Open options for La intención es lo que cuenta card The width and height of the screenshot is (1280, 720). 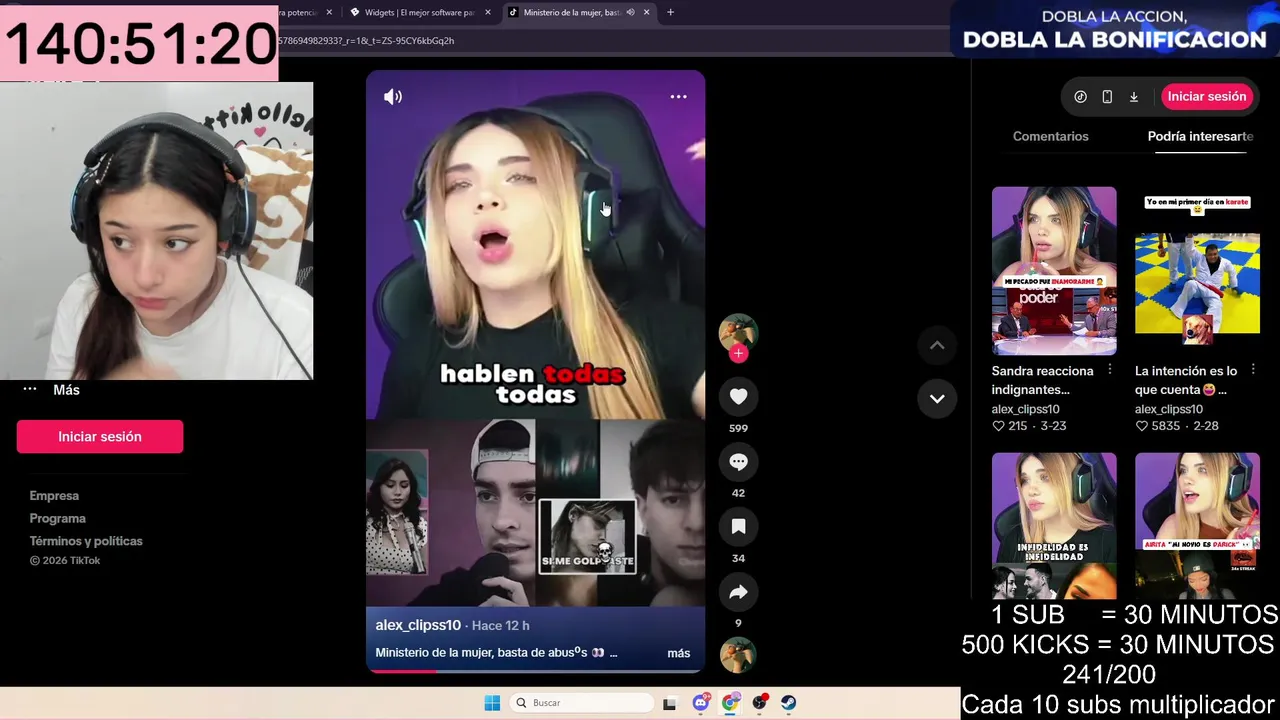[x=1252, y=370]
